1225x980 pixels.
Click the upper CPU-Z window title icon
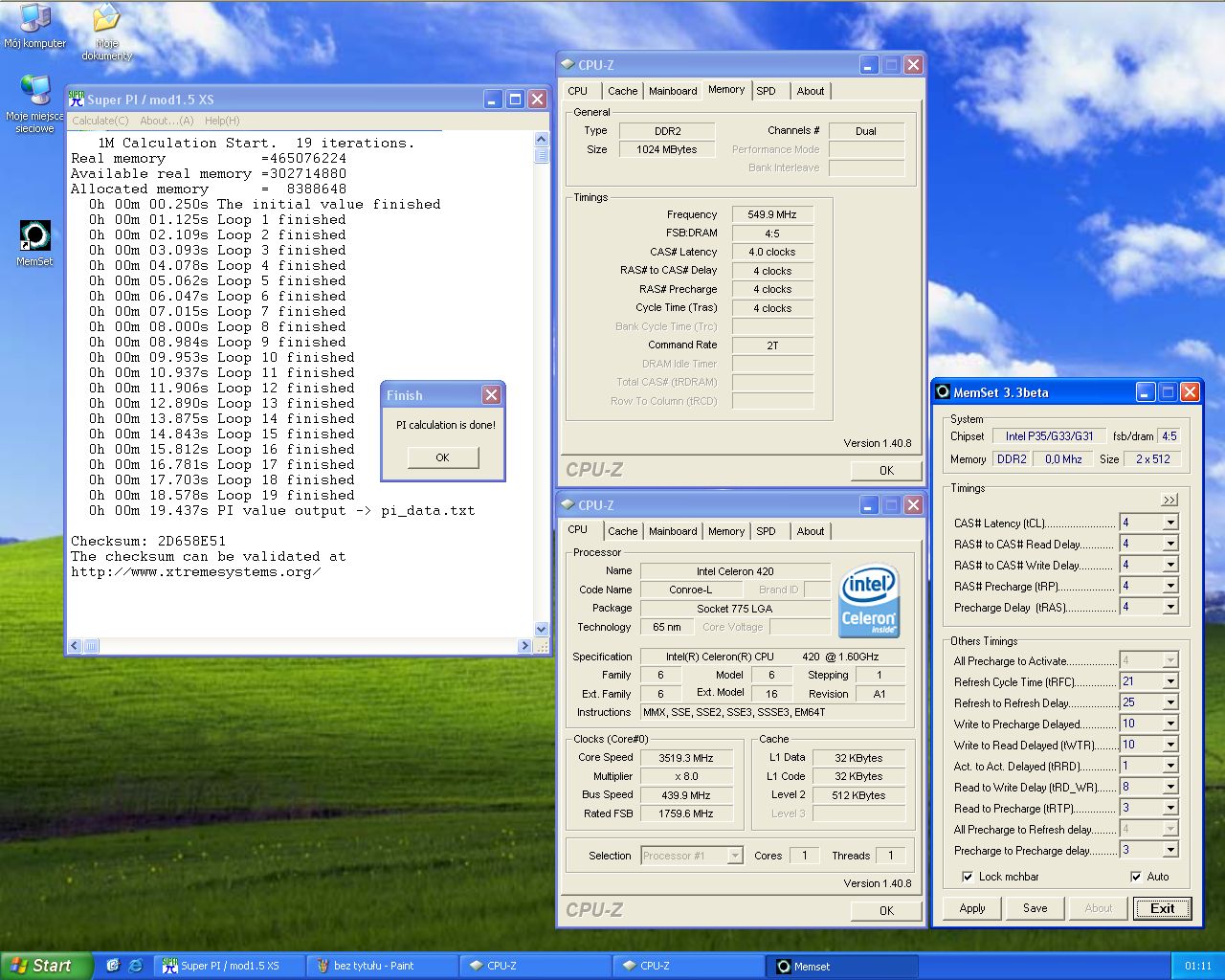click(x=568, y=65)
